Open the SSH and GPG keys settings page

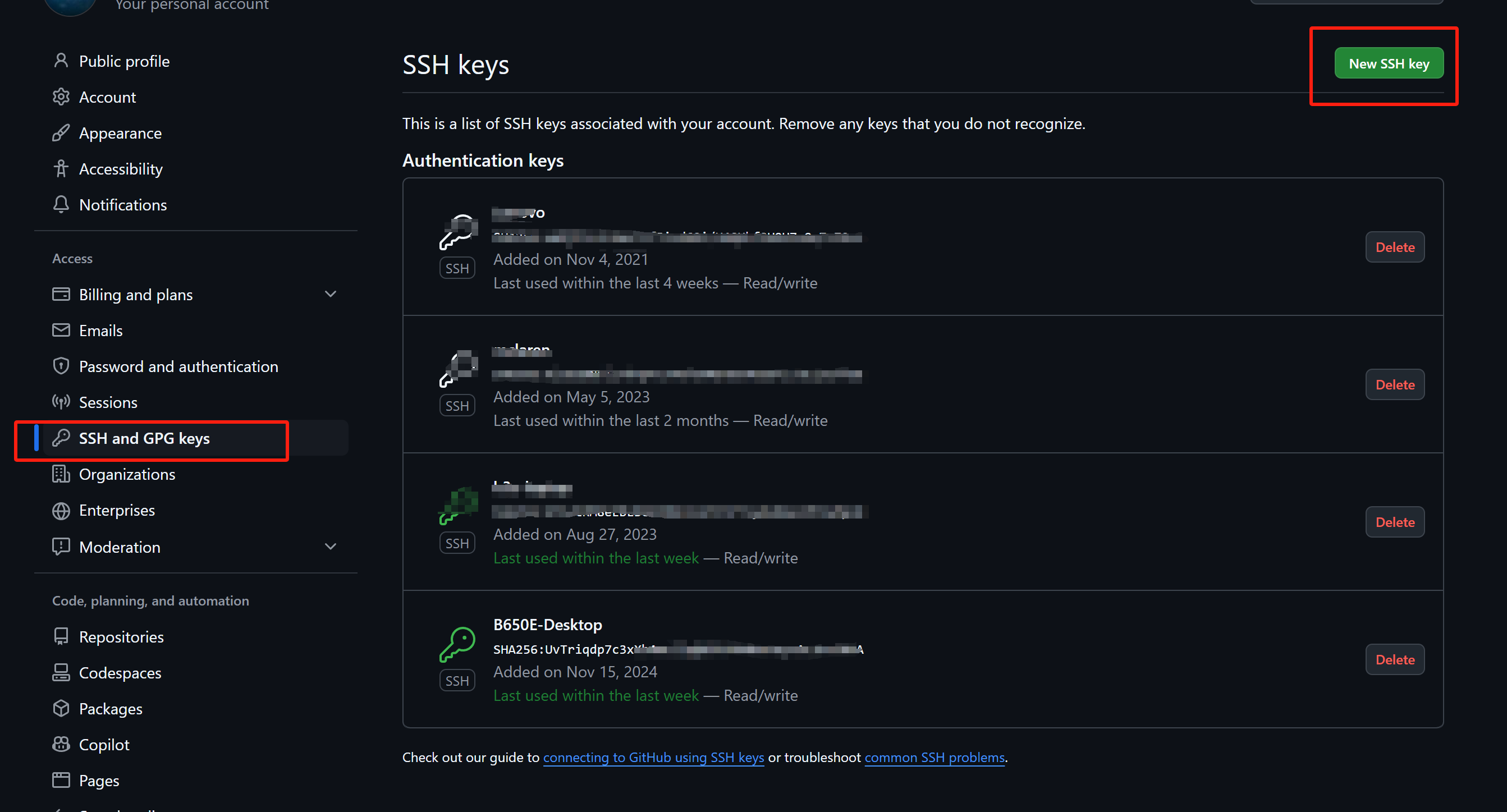(x=144, y=438)
